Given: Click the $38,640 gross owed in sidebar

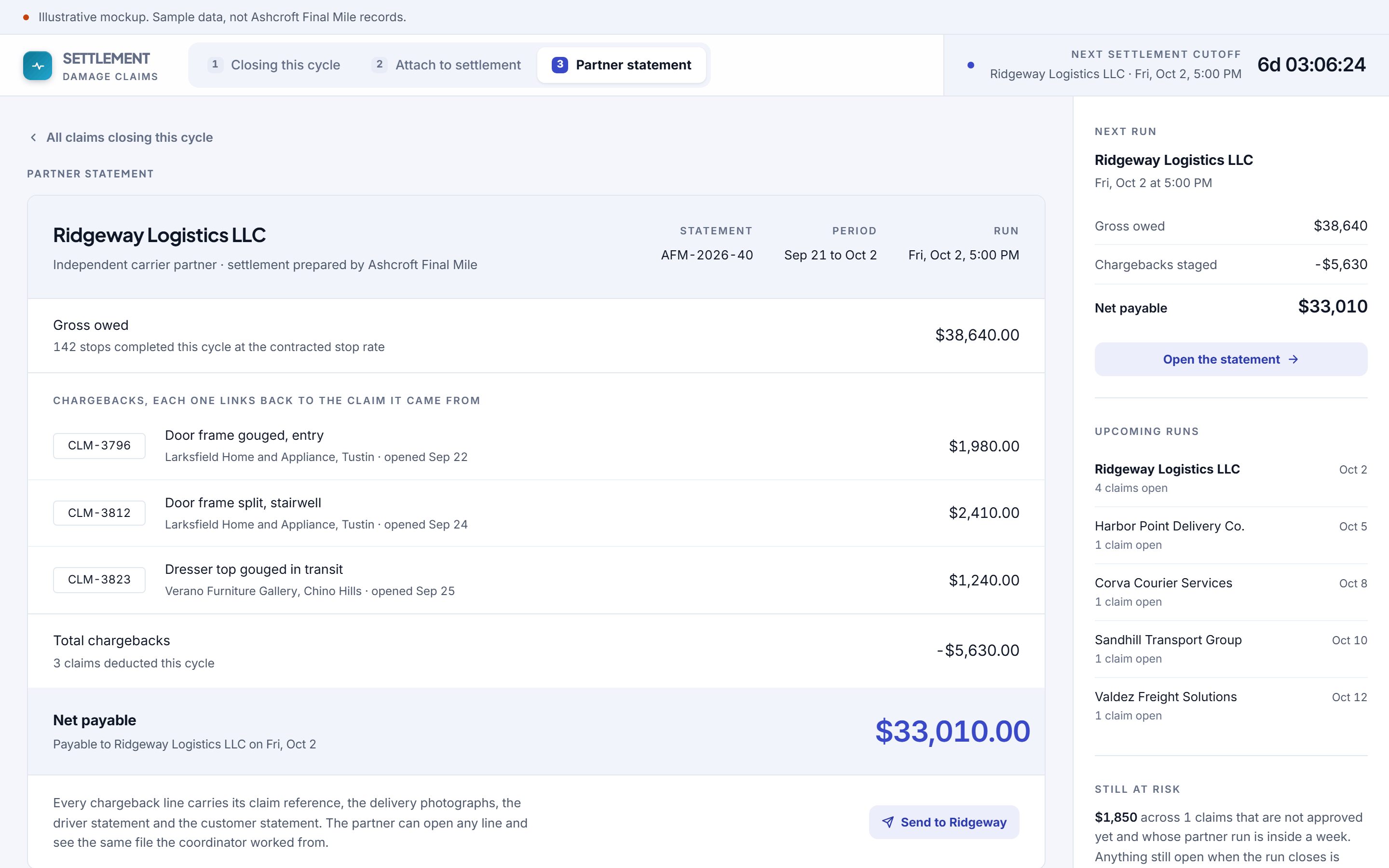Looking at the screenshot, I should (x=1340, y=226).
